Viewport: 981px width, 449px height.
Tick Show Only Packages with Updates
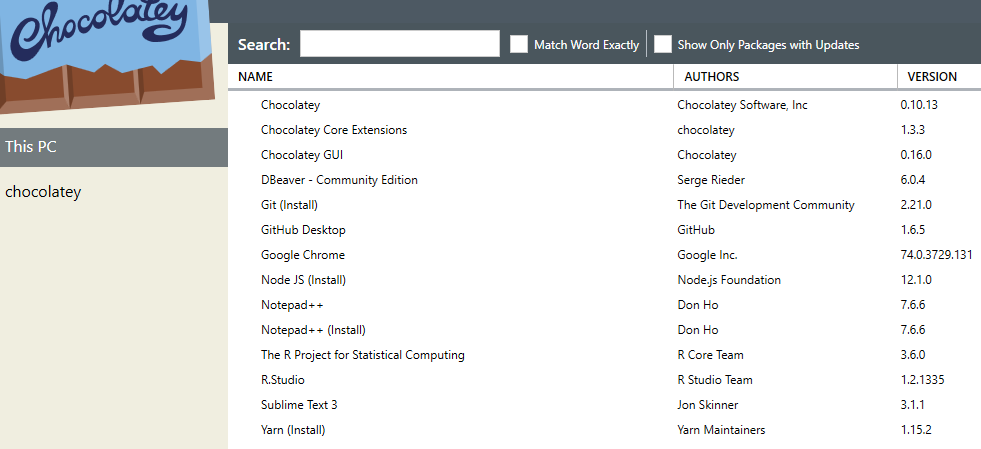coord(663,44)
